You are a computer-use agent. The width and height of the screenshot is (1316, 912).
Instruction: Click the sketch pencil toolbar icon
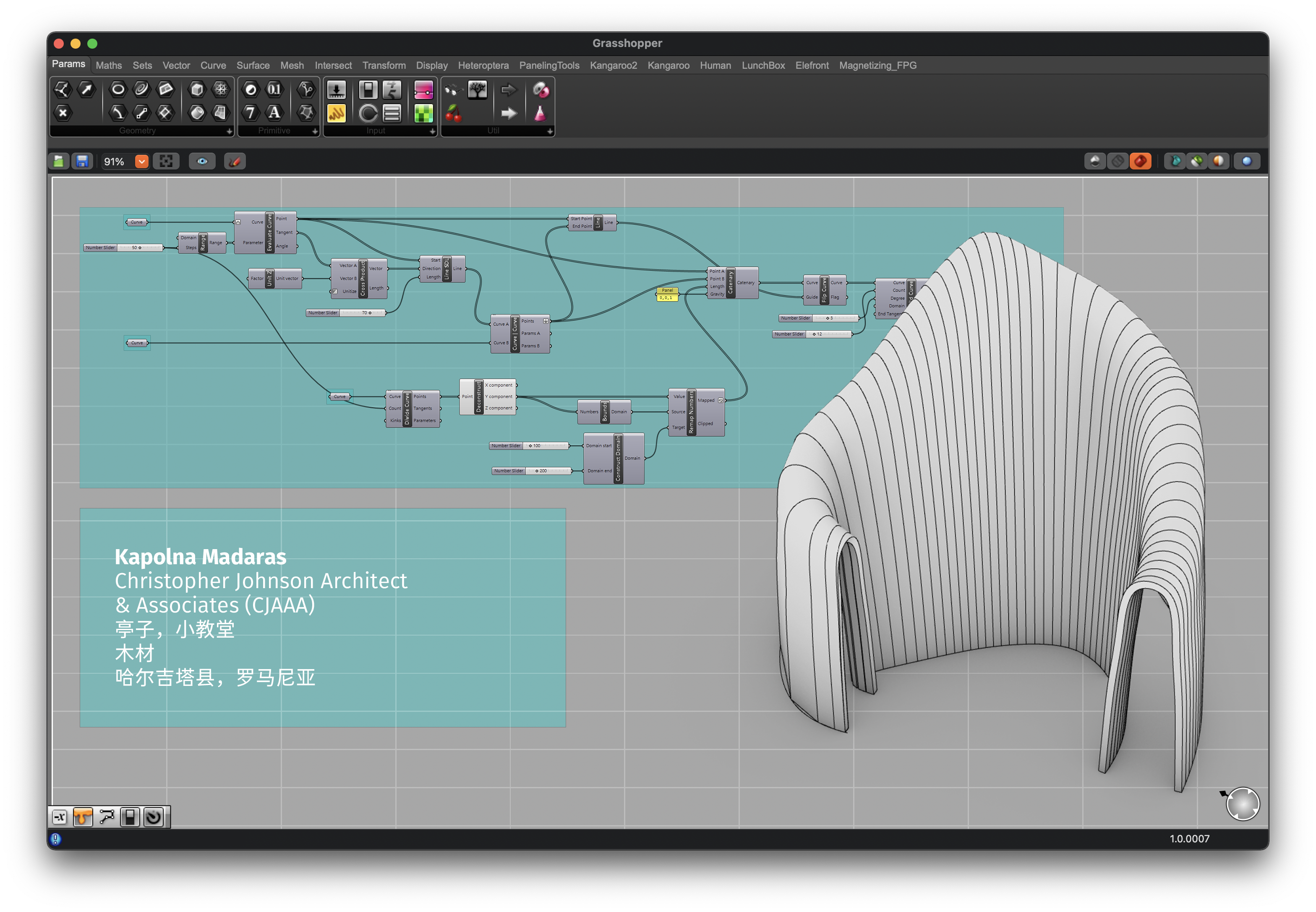click(235, 162)
